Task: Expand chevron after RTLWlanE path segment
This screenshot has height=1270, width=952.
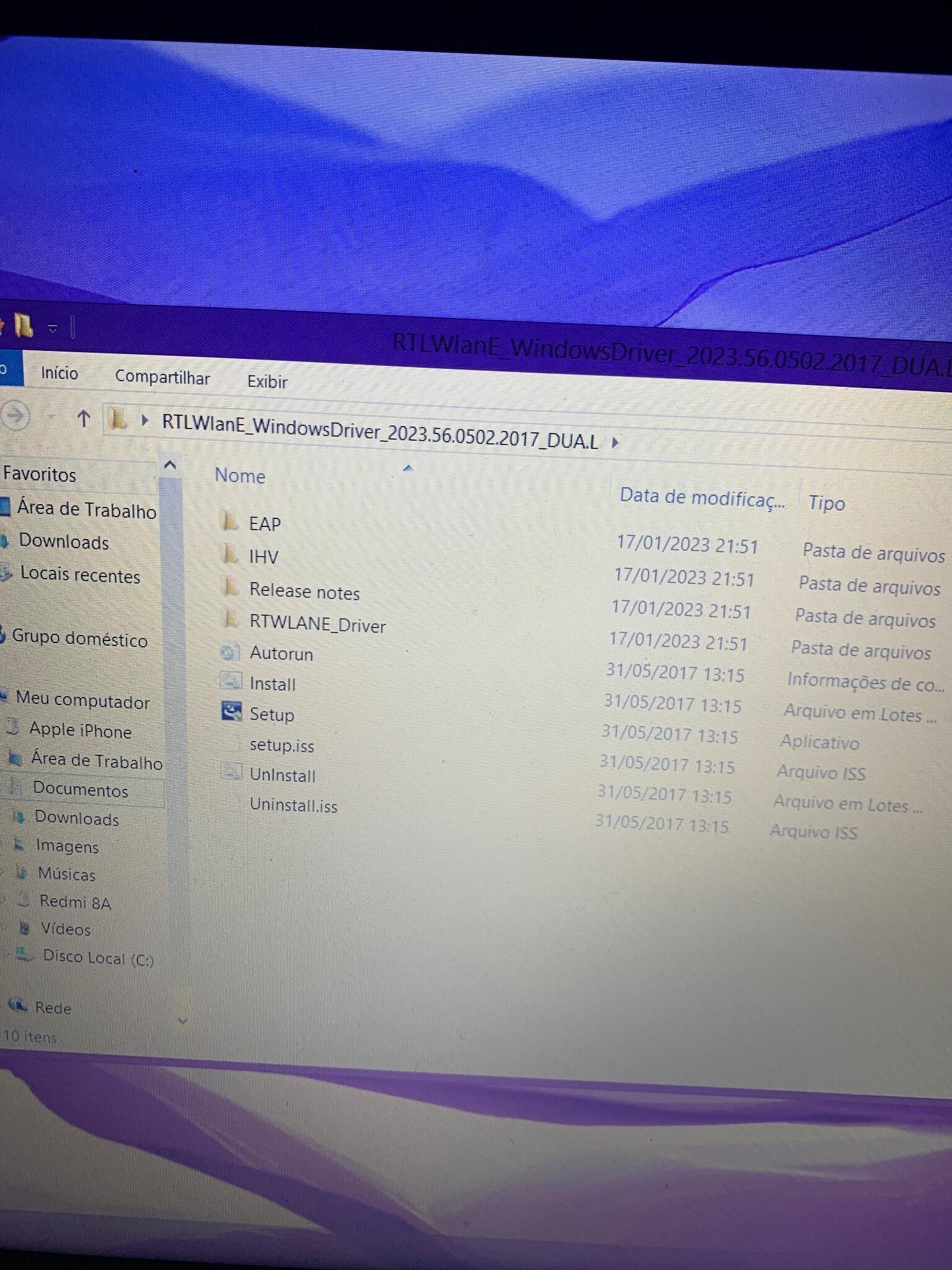Action: (615, 443)
